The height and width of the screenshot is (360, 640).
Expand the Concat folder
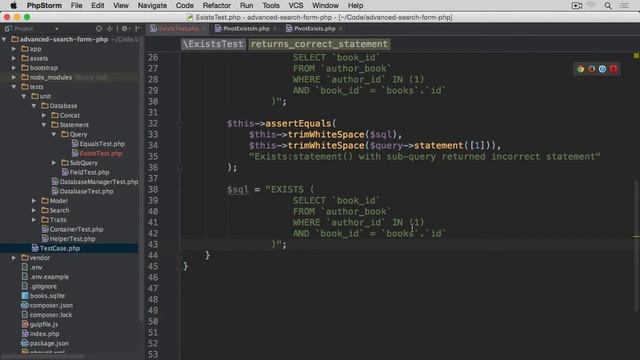44,115
